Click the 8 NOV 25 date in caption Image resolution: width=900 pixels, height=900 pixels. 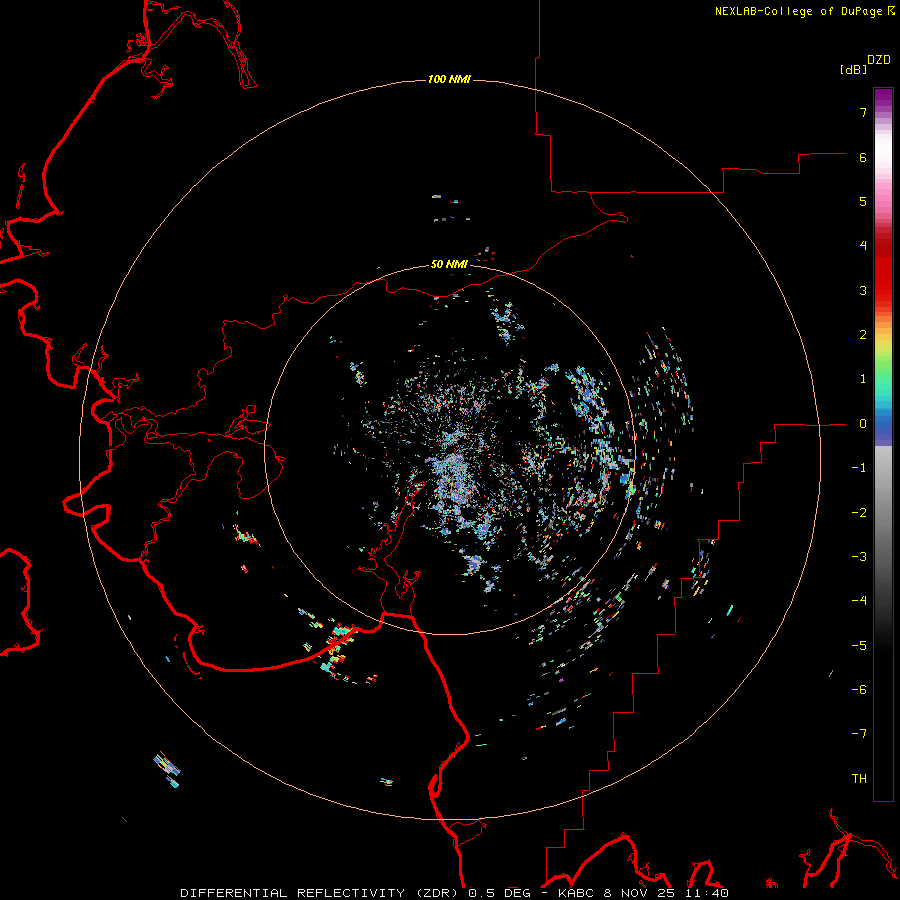(x=639, y=893)
